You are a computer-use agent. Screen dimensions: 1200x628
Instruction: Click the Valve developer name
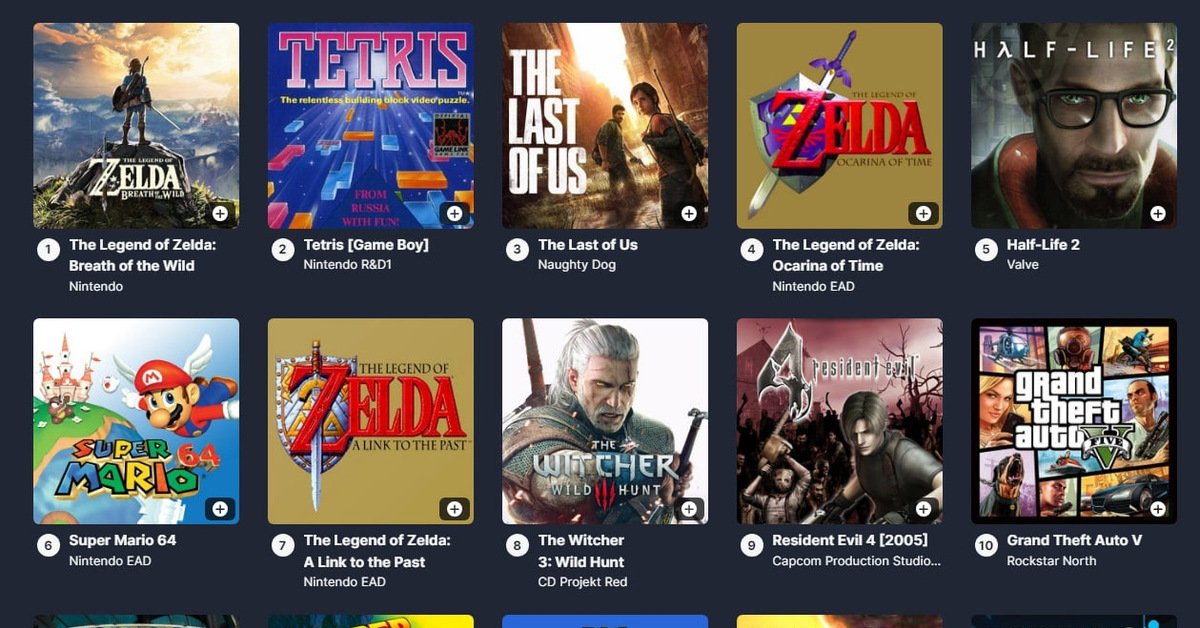1022,265
